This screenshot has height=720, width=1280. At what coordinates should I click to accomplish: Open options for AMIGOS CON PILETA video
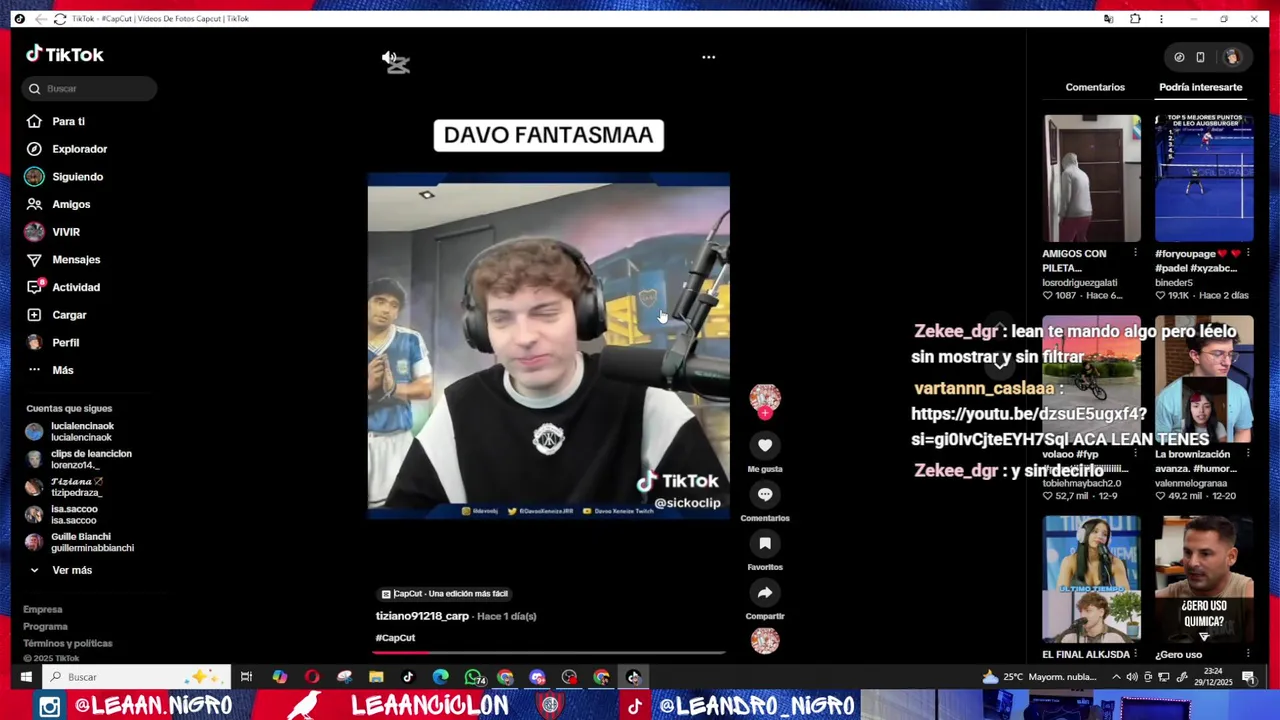pyautogui.click(x=1135, y=254)
